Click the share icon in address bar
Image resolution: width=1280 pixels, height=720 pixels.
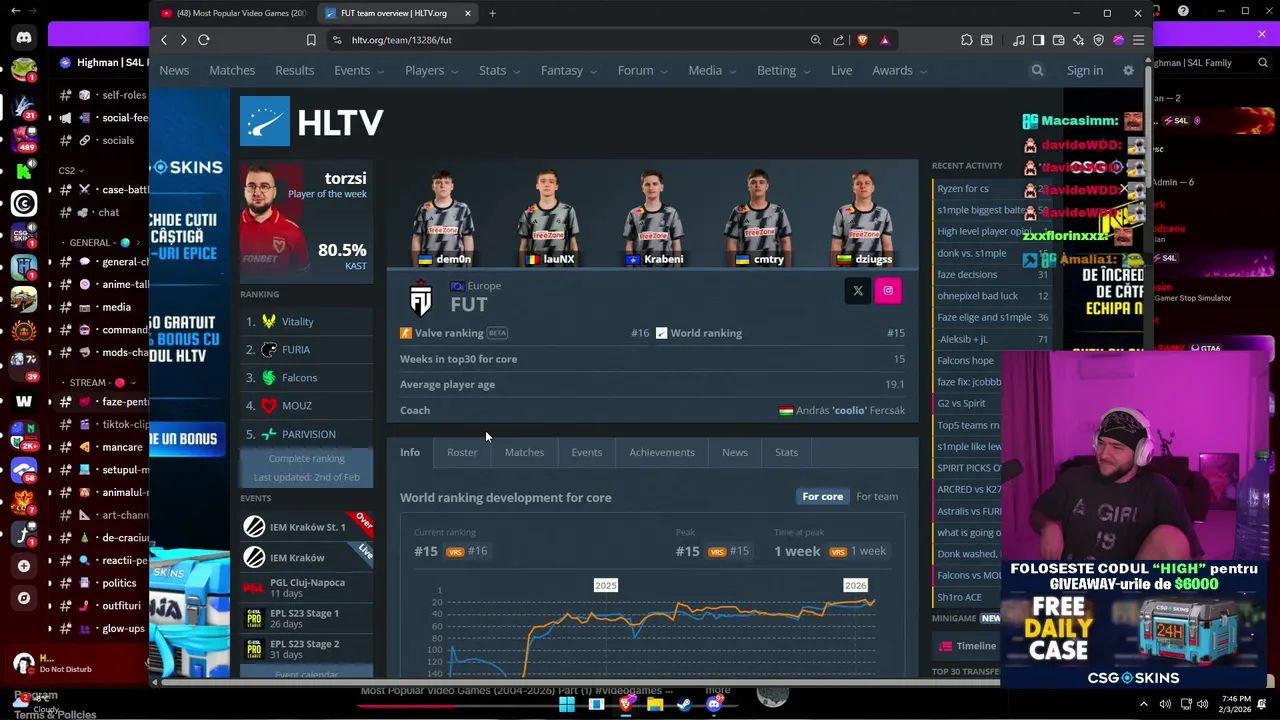[839, 40]
